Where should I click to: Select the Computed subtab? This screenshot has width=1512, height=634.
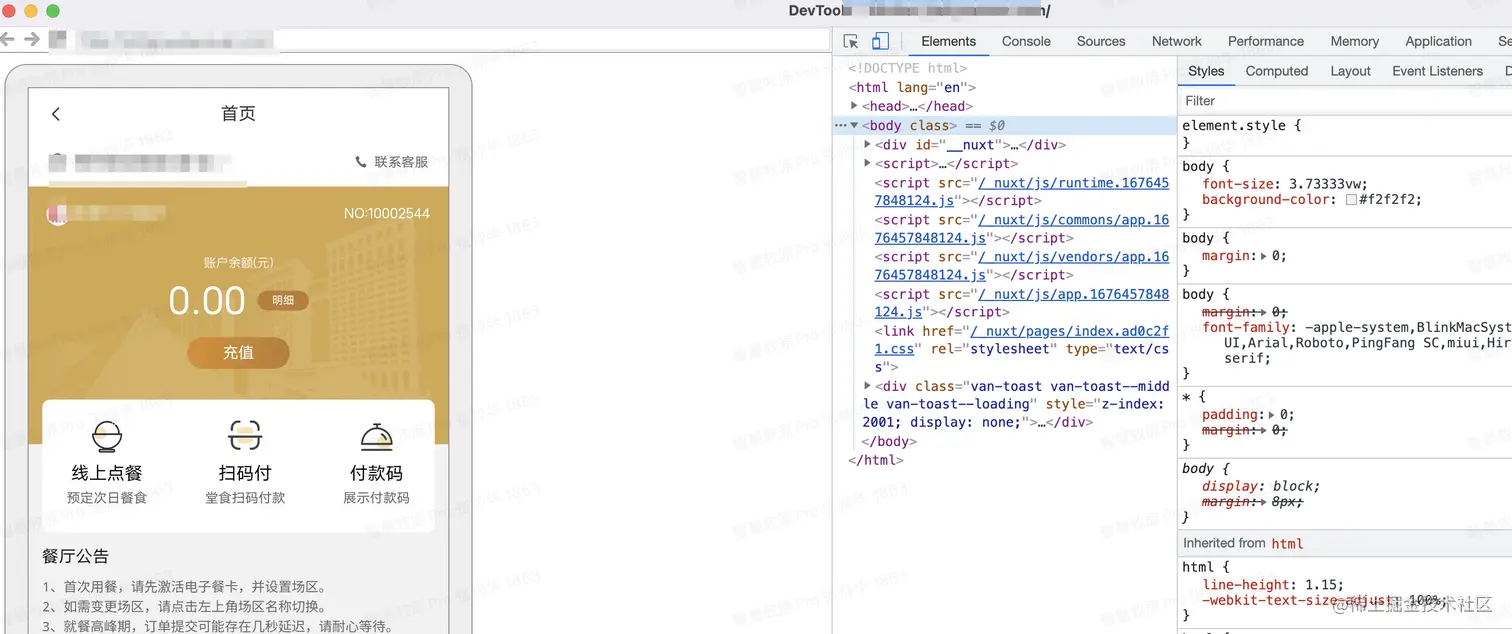(x=1277, y=71)
